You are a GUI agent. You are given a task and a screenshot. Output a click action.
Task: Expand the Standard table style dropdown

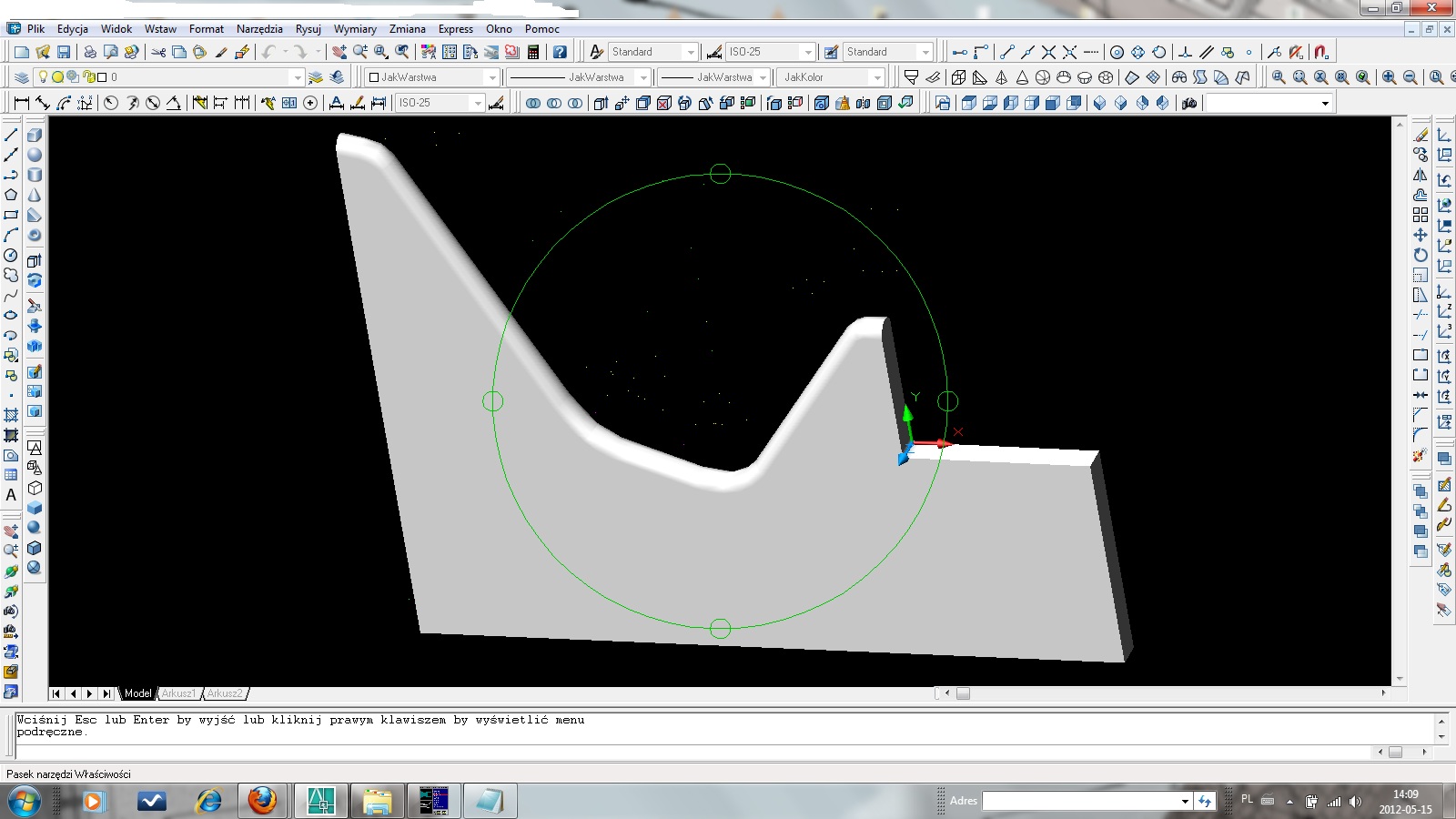(x=925, y=52)
